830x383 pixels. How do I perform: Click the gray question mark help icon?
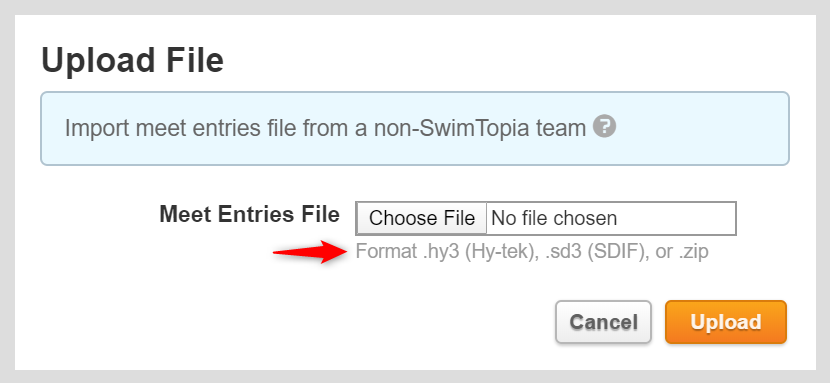point(604,127)
